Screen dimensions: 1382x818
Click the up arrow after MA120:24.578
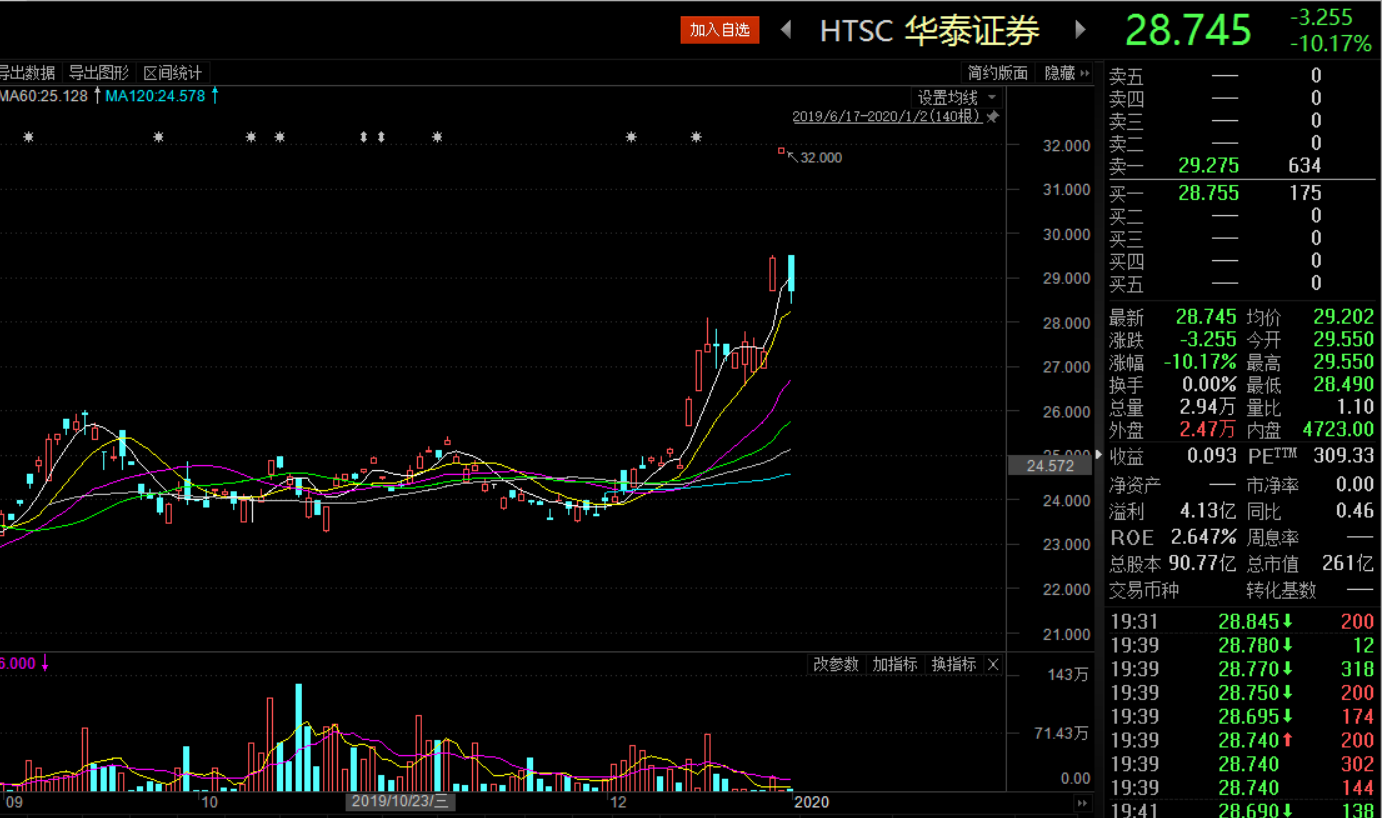click(x=215, y=96)
